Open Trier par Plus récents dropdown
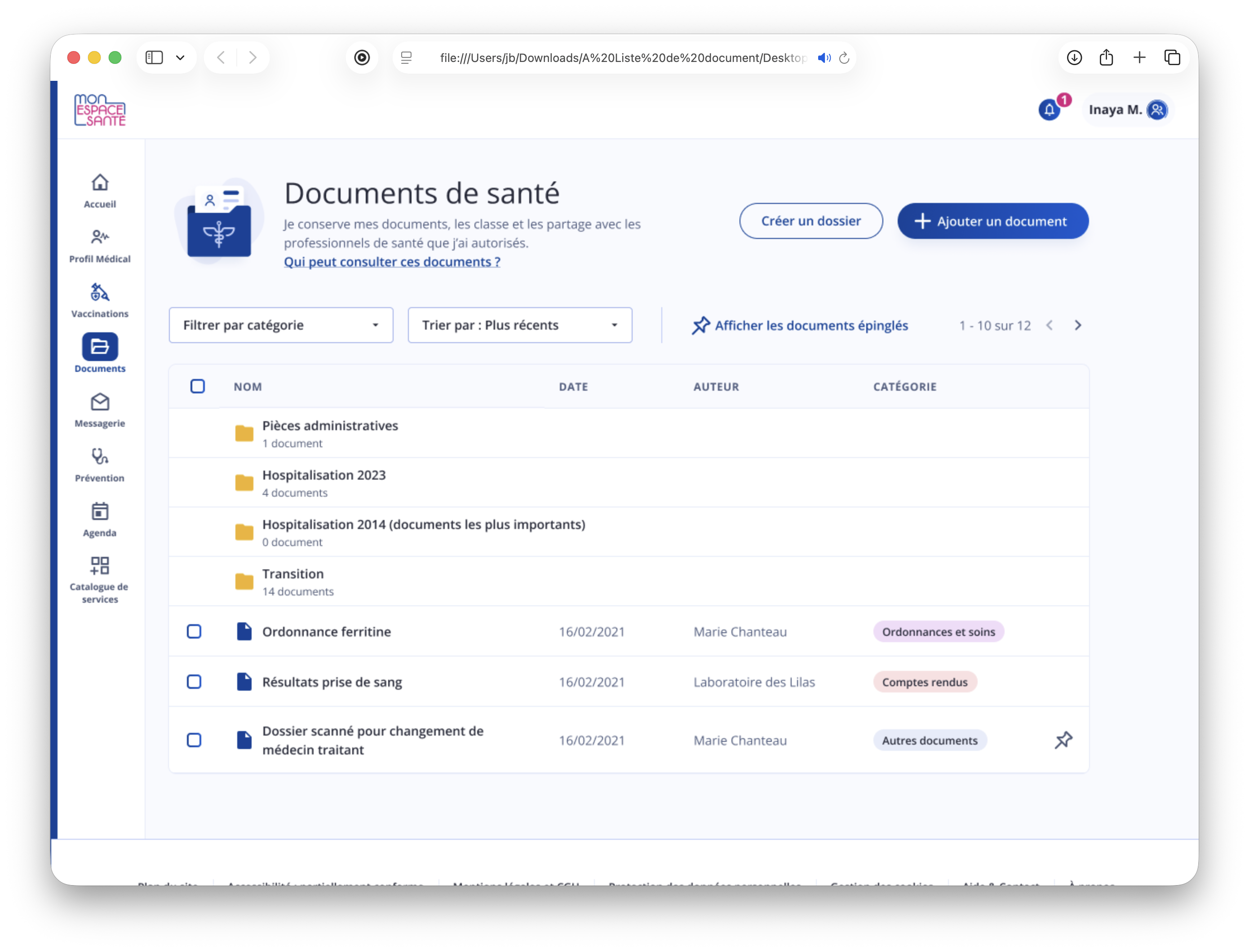1249x952 pixels. 519,325
